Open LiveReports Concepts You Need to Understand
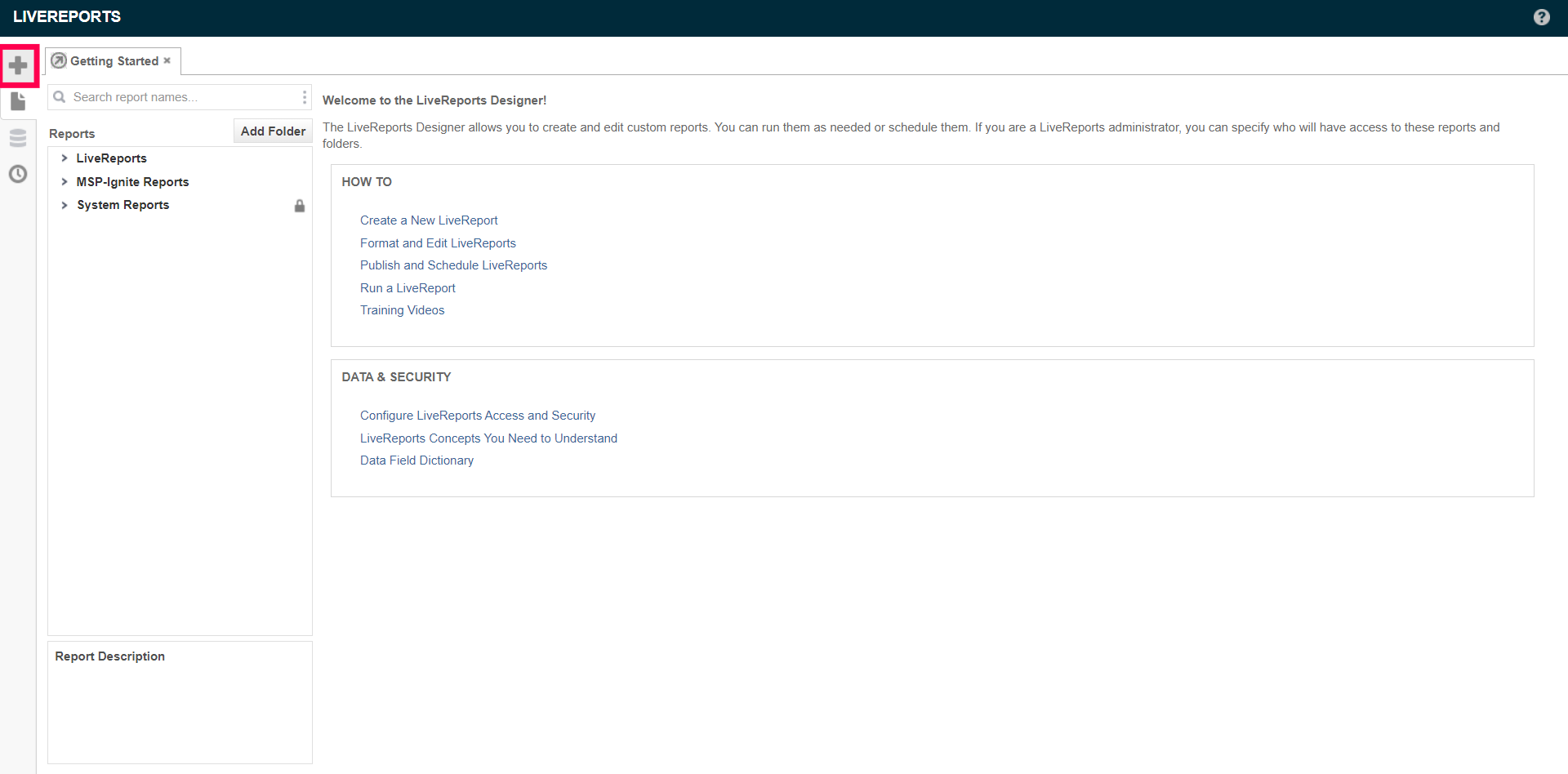This screenshot has height=774, width=1568. tap(488, 438)
